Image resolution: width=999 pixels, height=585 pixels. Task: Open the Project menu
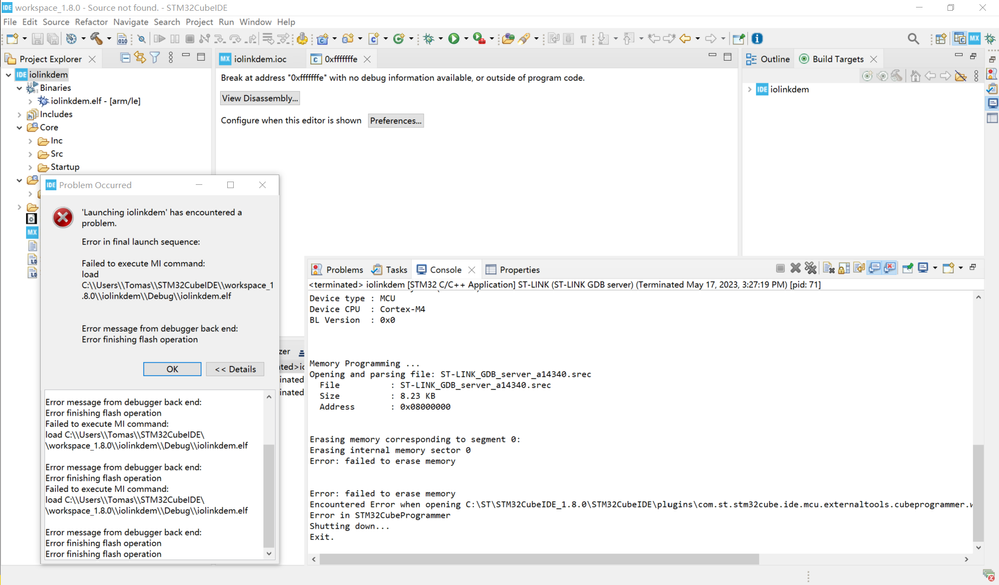coord(199,22)
